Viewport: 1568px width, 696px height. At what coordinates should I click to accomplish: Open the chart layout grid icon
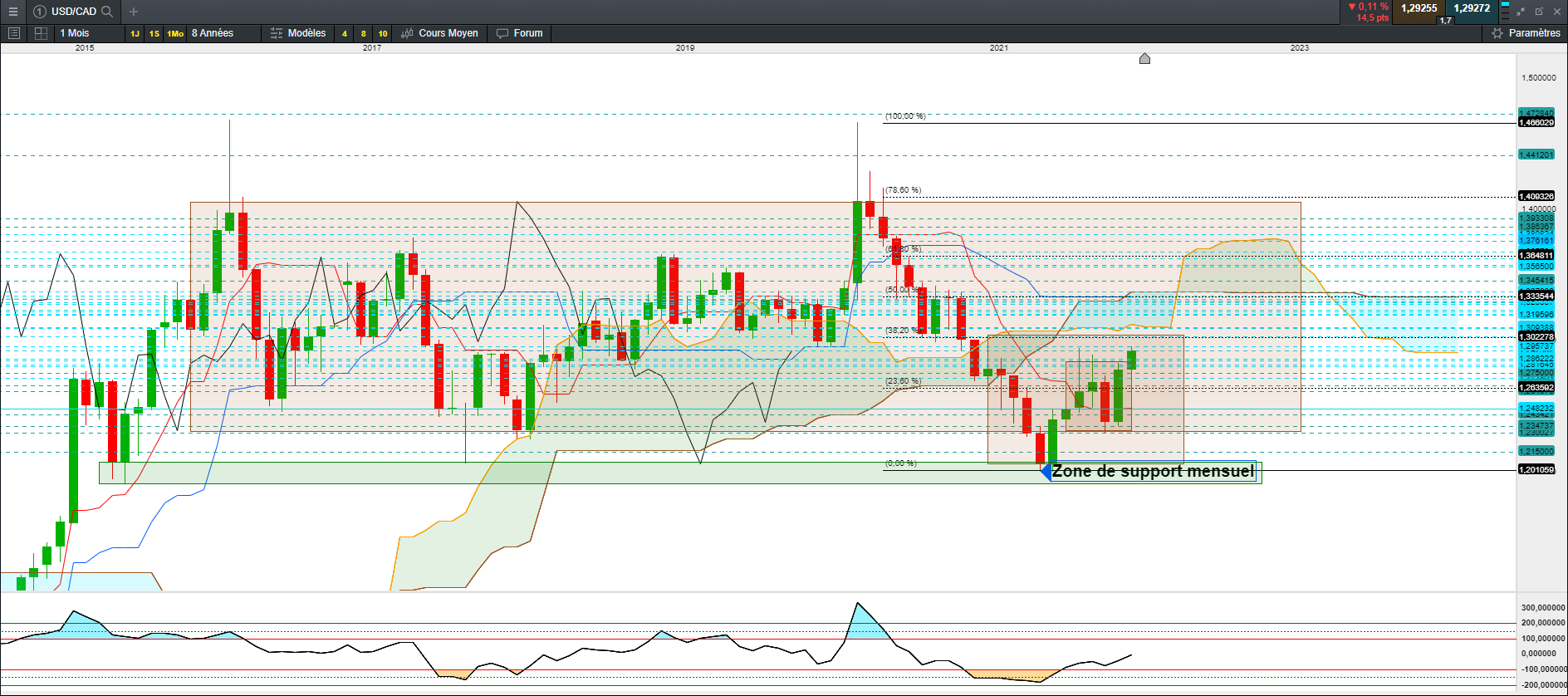41,33
